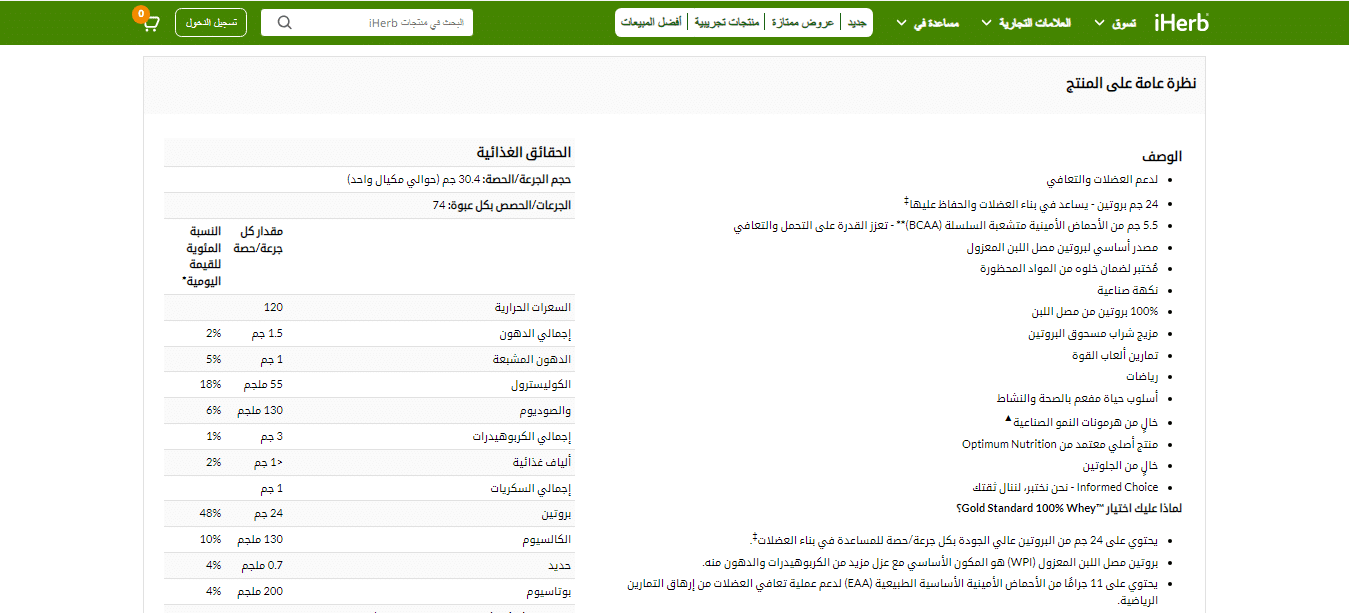Click the protein daily value 48%

pyautogui.click(x=212, y=515)
